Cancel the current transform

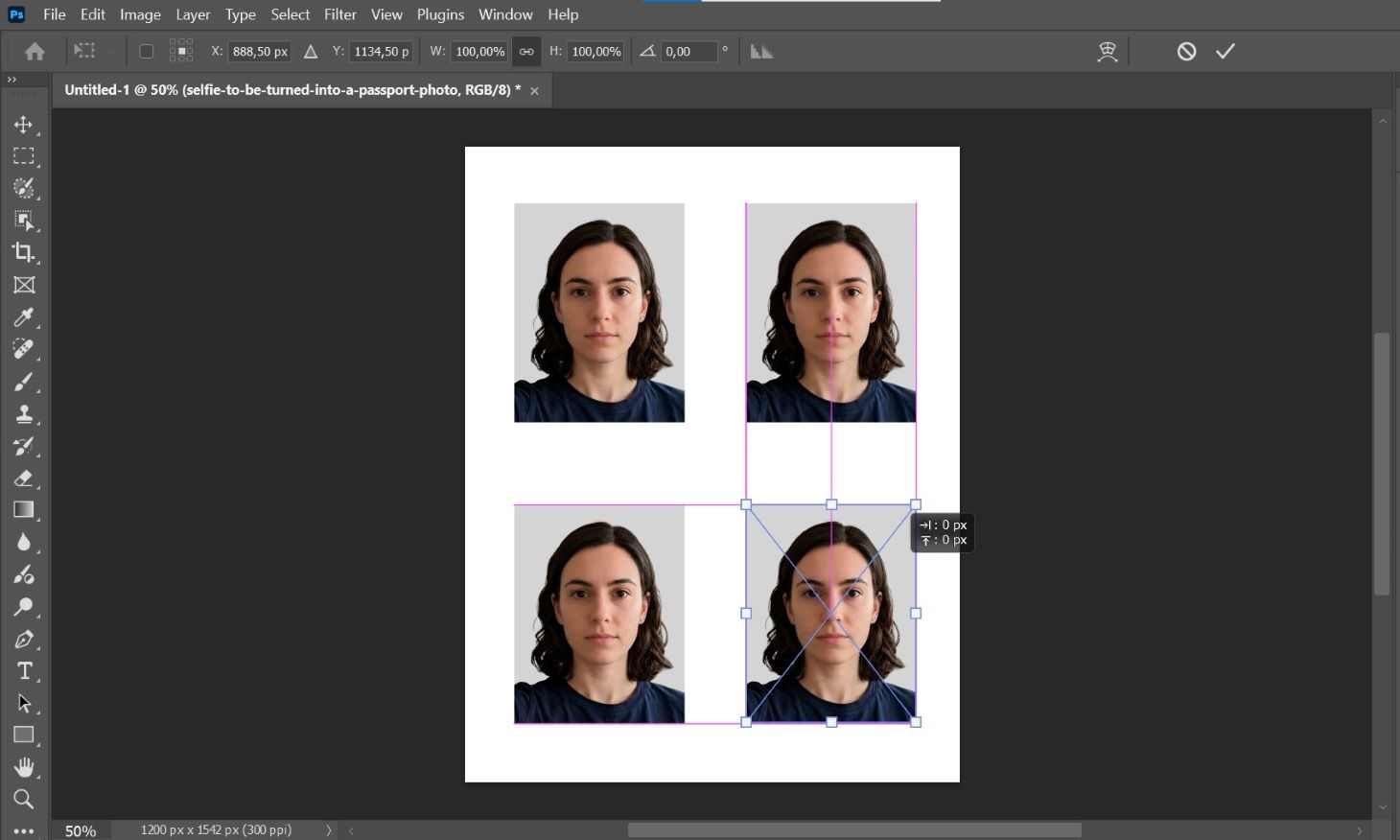pos(1186,51)
